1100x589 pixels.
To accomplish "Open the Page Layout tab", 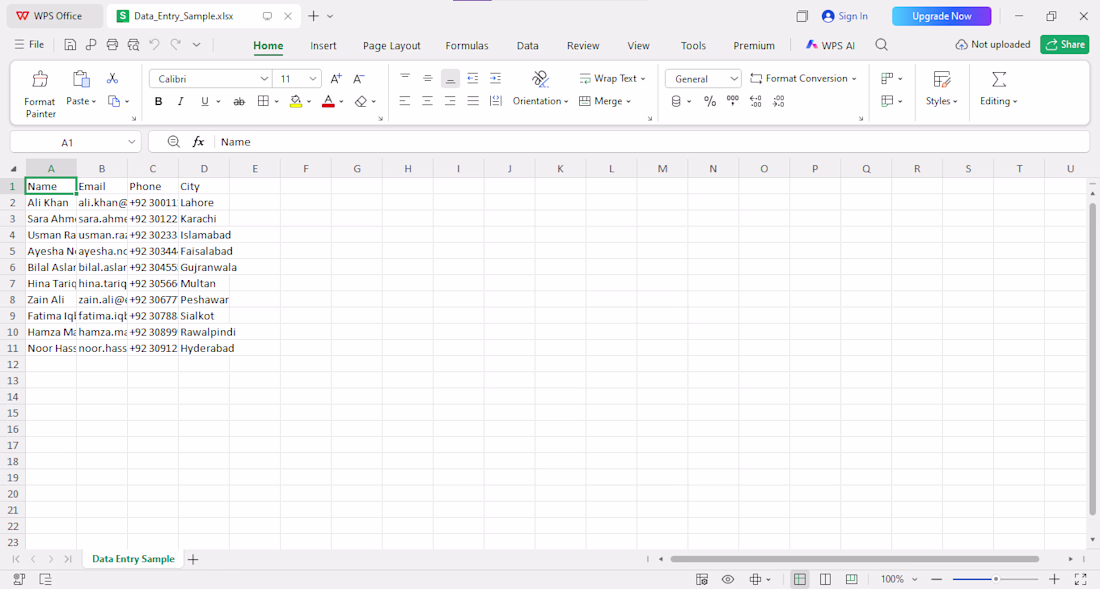I will (x=391, y=46).
